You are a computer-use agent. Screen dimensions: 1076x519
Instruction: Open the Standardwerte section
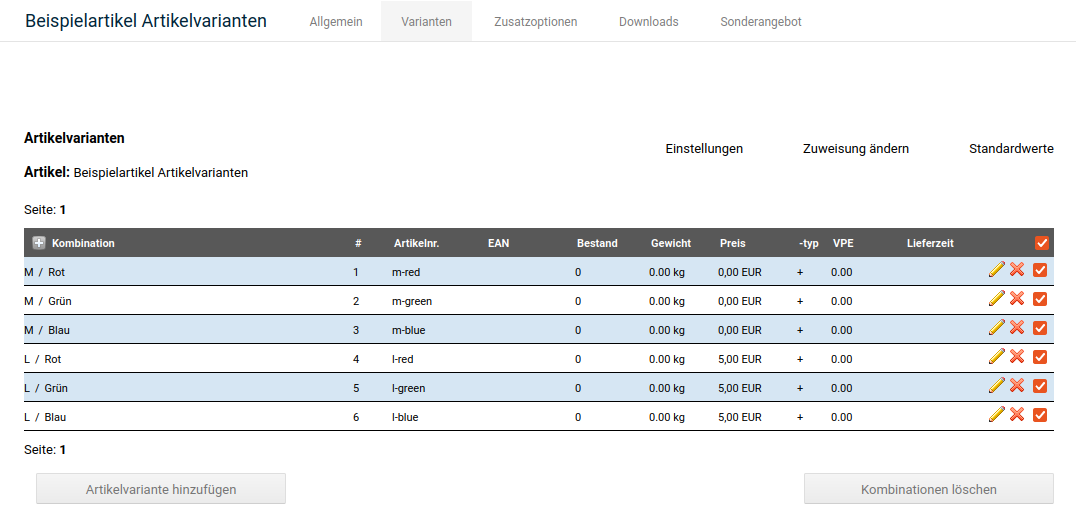point(1011,149)
